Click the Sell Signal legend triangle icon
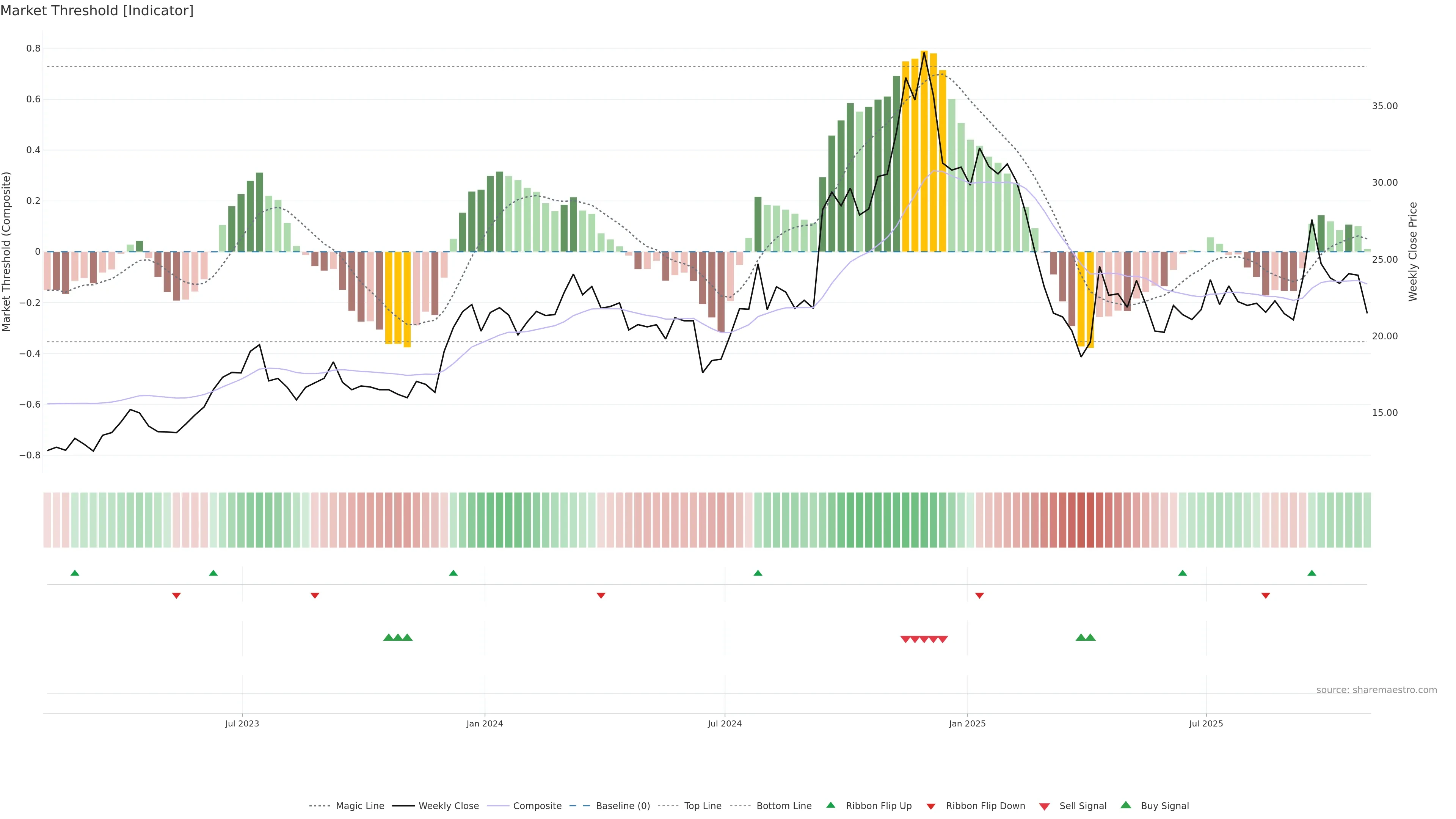The height and width of the screenshot is (819, 1456). (1044, 806)
